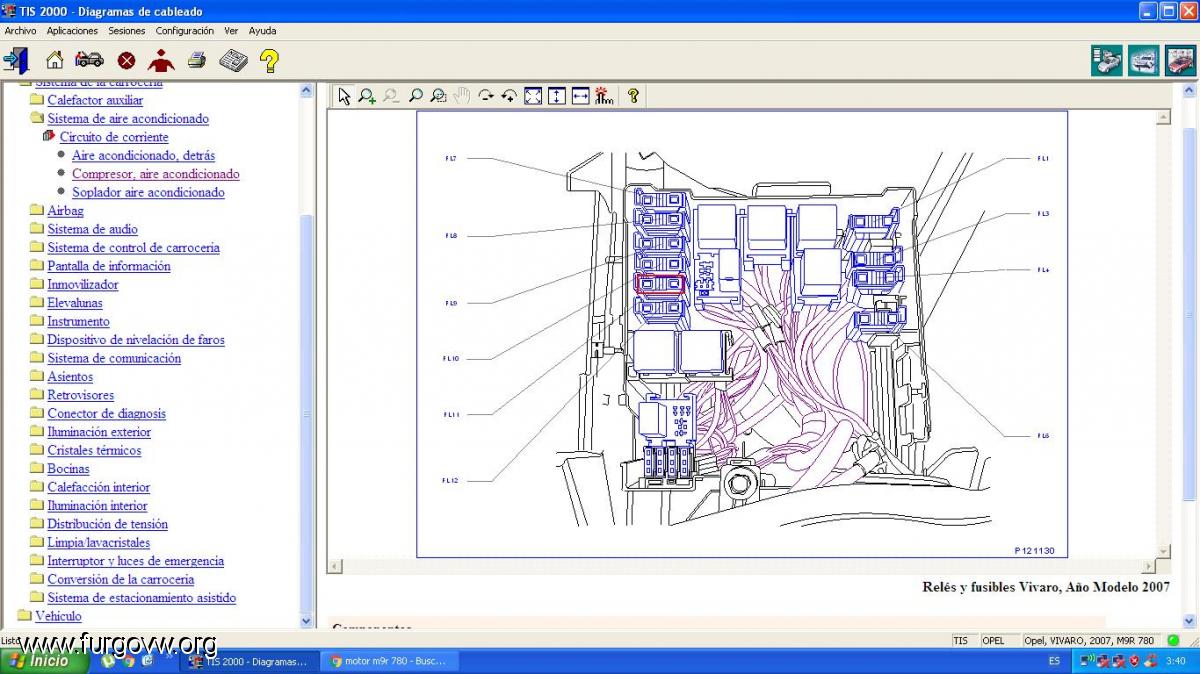The image size is (1200, 674).
Task: Open the red car application icon
Action: tap(1181, 60)
